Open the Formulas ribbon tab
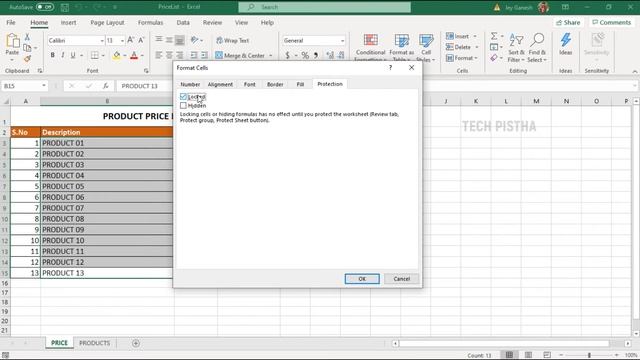Viewport: 640px width, 360px height. [x=150, y=22]
